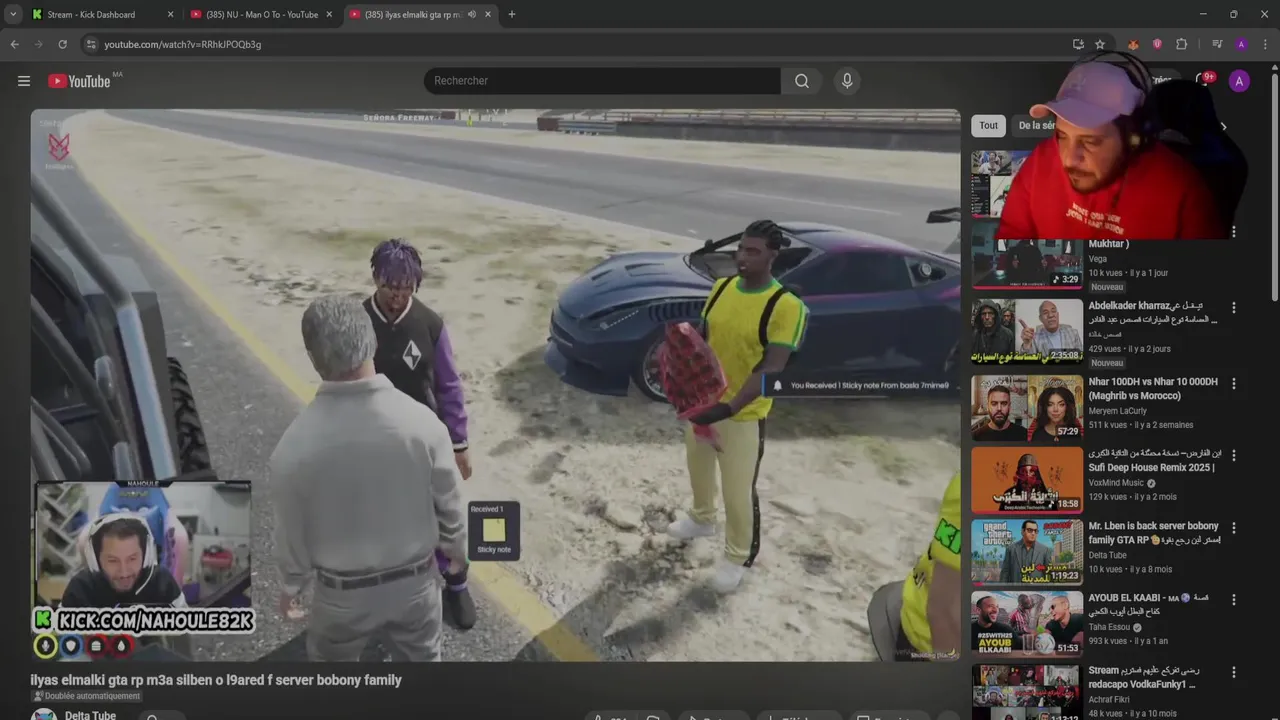Screen dimensions: 1280x720
Task: Click the video title 'ilyas elmalki gta rp m3a silben'
Action: pyautogui.click(x=216, y=680)
